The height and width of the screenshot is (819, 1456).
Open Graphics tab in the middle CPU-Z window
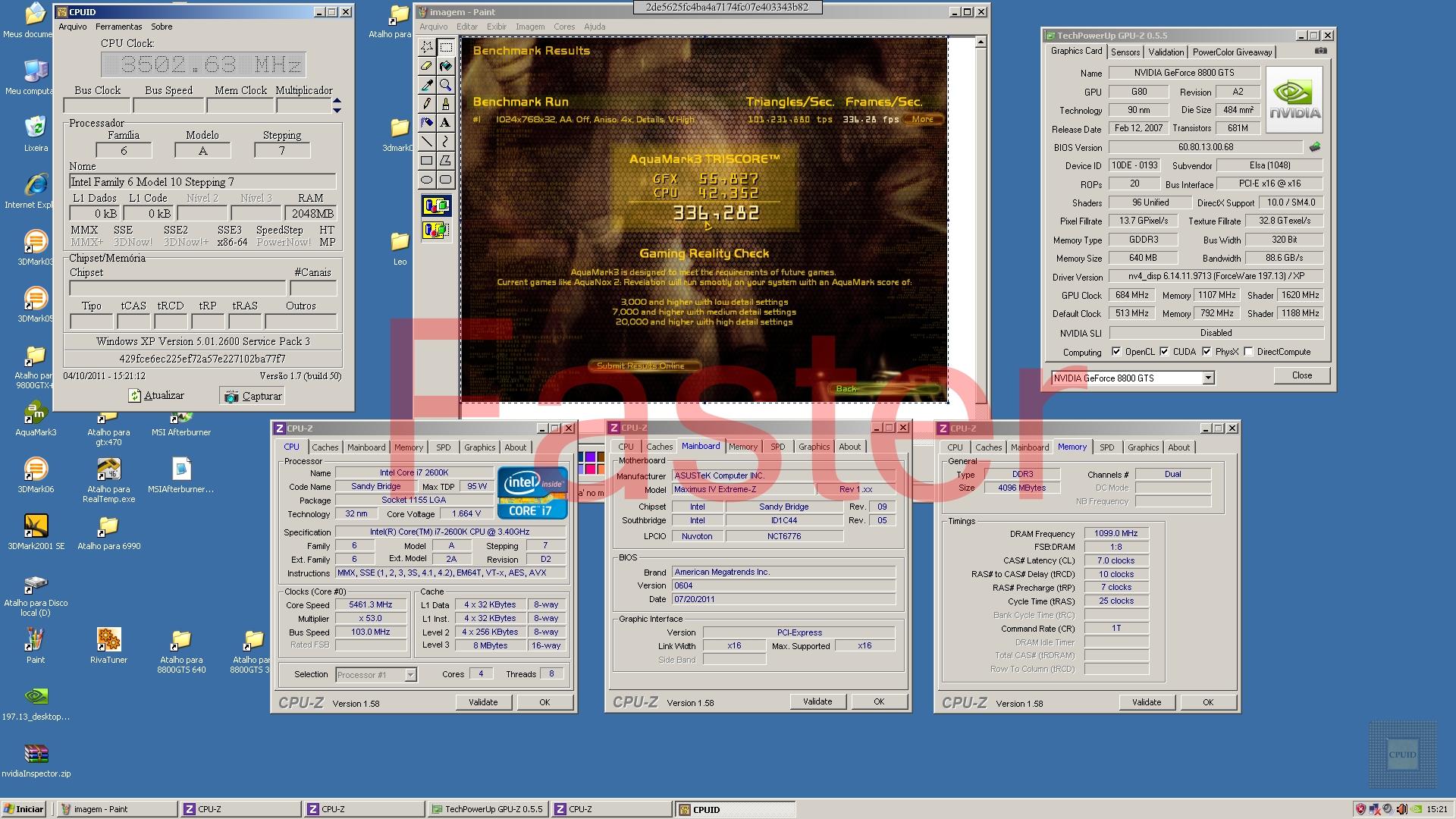[814, 447]
